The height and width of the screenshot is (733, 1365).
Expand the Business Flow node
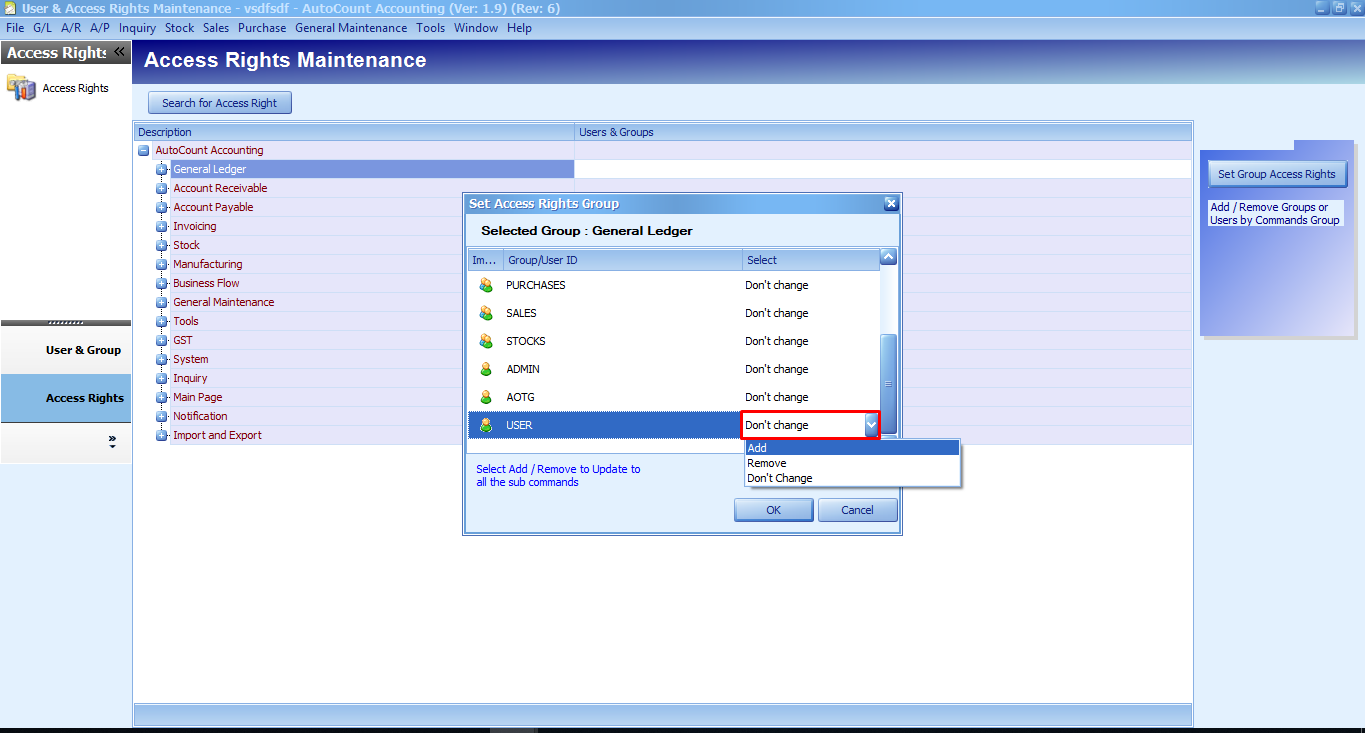point(161,284)
